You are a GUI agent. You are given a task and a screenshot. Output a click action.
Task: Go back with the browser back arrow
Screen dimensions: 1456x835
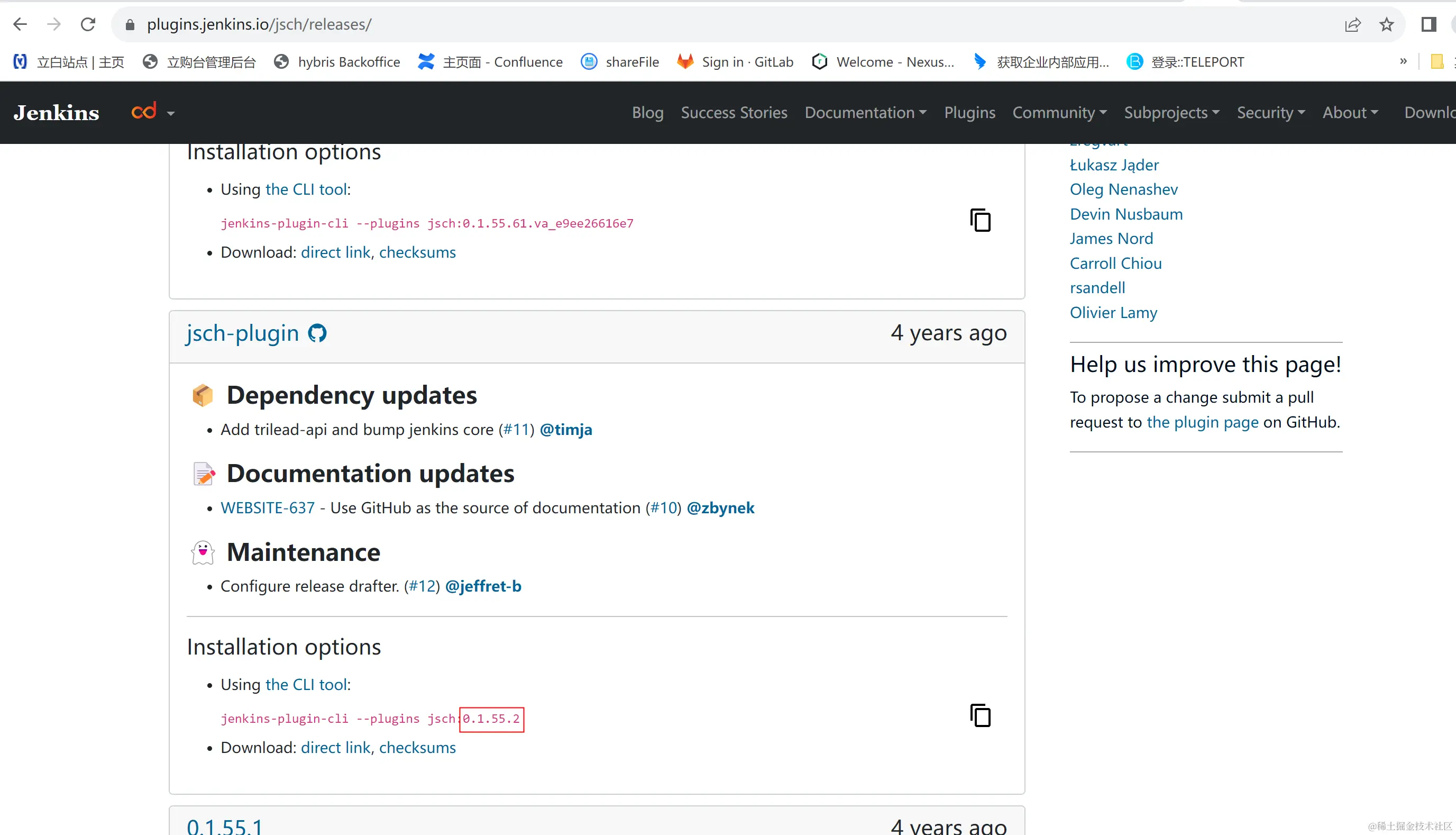[x=20, y=24]
